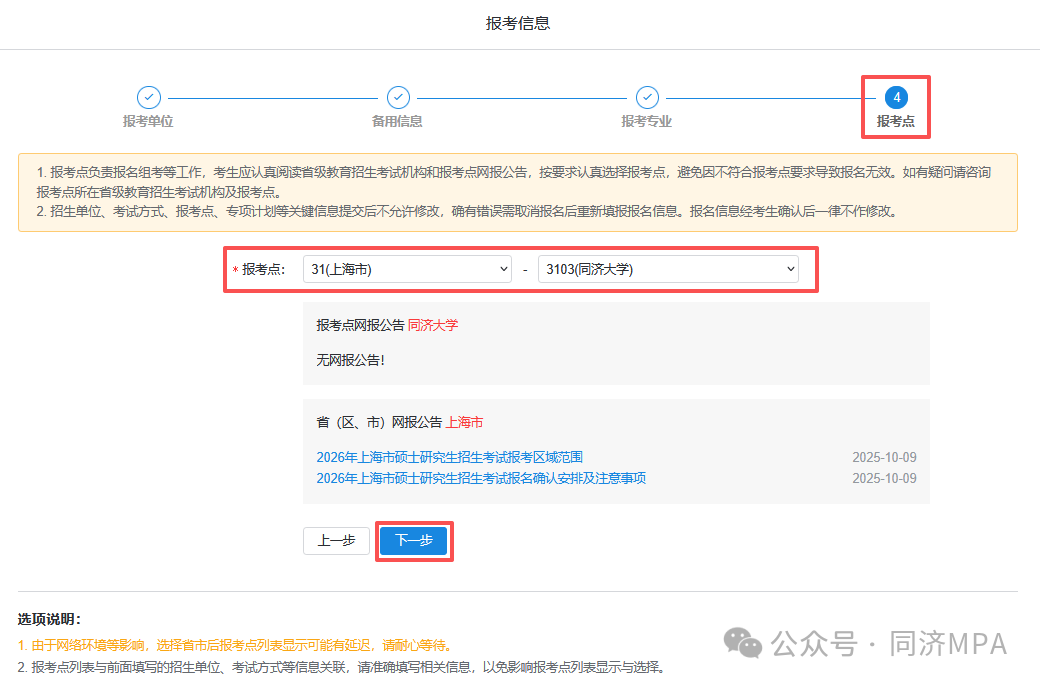Click the checkmark circle above 报考单位
Viewport: 1040px width, 686px height.
tap(148, 98)
